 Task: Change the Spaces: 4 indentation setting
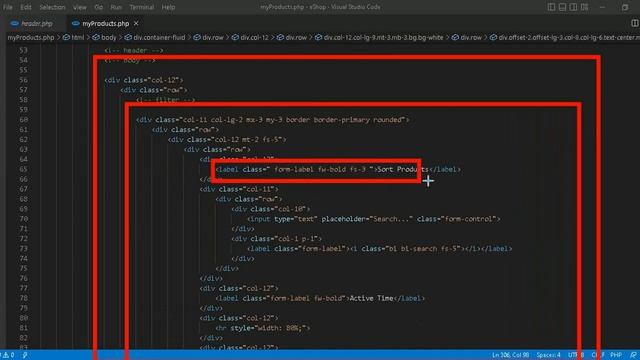pos(549,355)
